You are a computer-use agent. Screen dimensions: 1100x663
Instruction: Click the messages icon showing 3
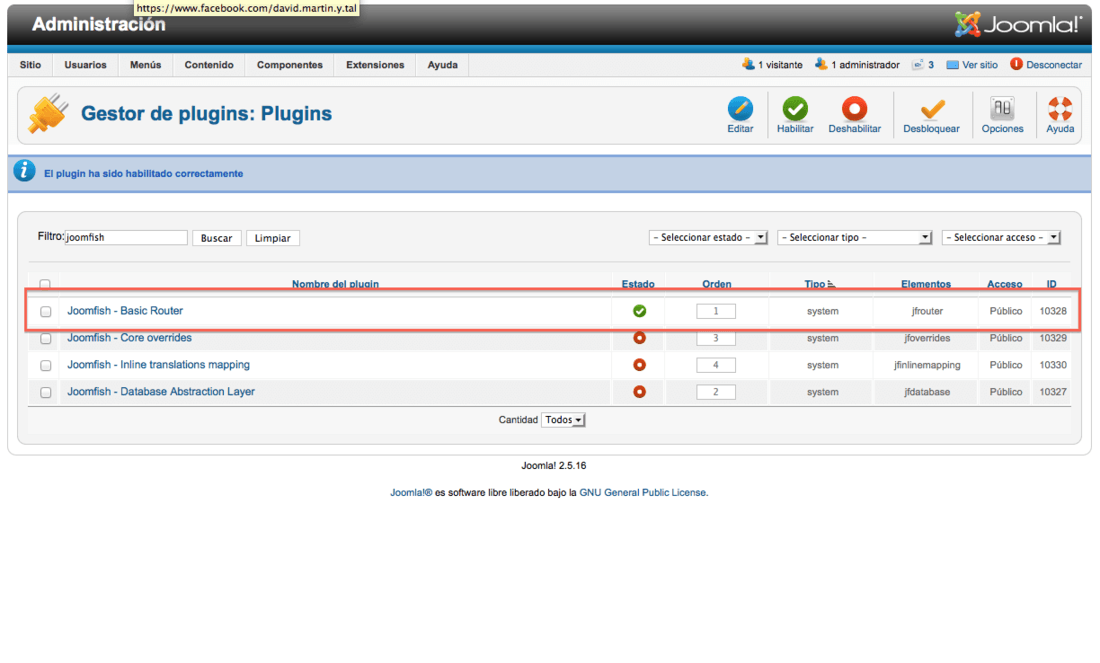(x=917, y=65)
